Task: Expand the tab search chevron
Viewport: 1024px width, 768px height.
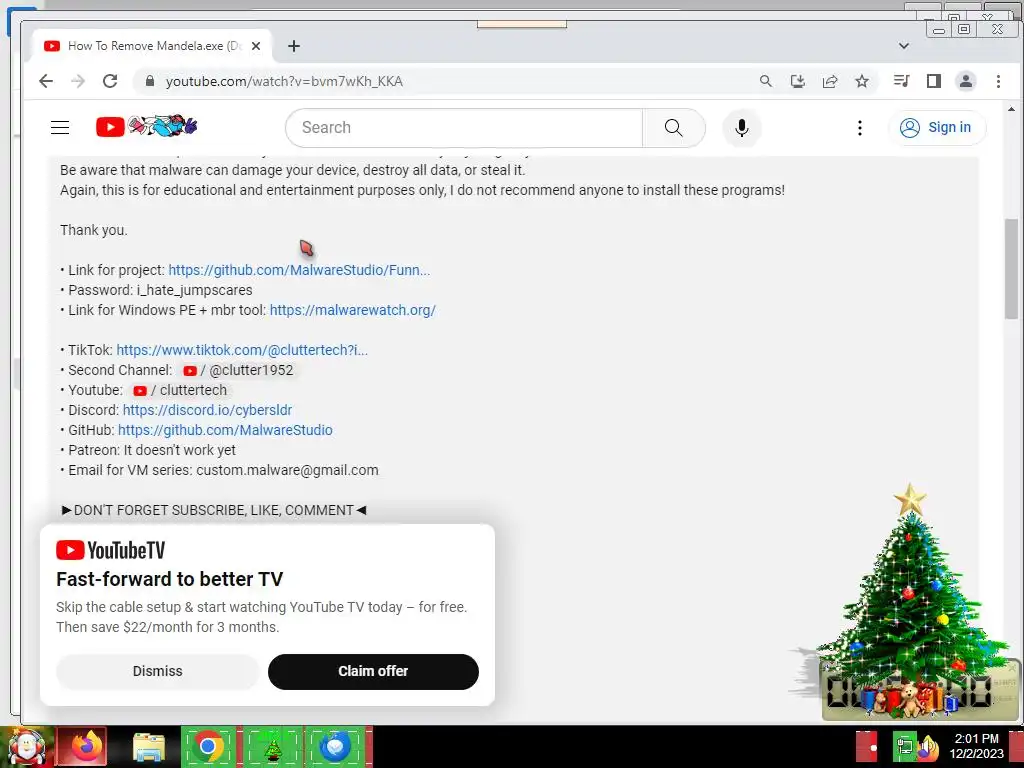Action: (x=904, y=46)
